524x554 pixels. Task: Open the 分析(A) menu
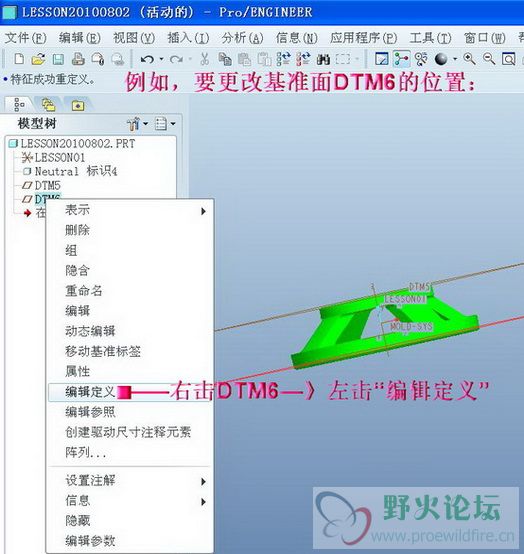[242, 38]
